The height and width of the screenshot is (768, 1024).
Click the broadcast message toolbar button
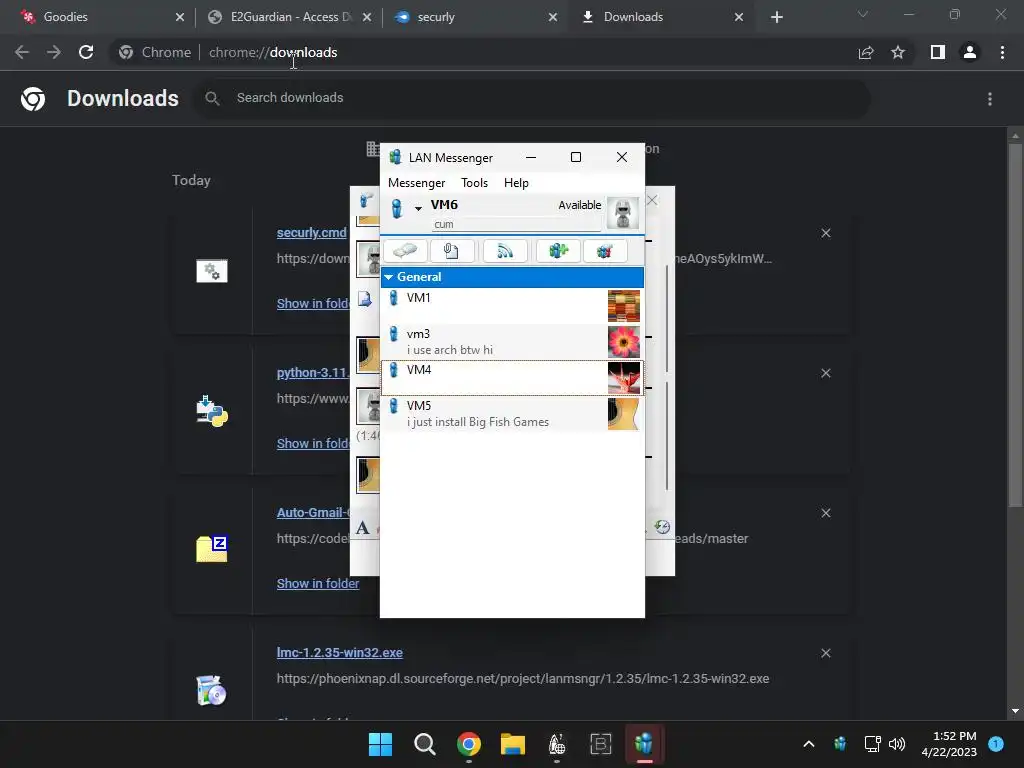click(x=505, y=251)
